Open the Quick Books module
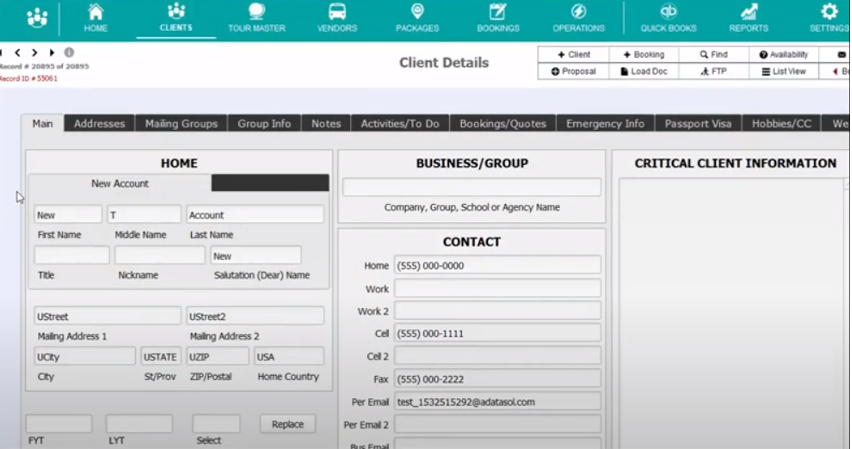 668,18
